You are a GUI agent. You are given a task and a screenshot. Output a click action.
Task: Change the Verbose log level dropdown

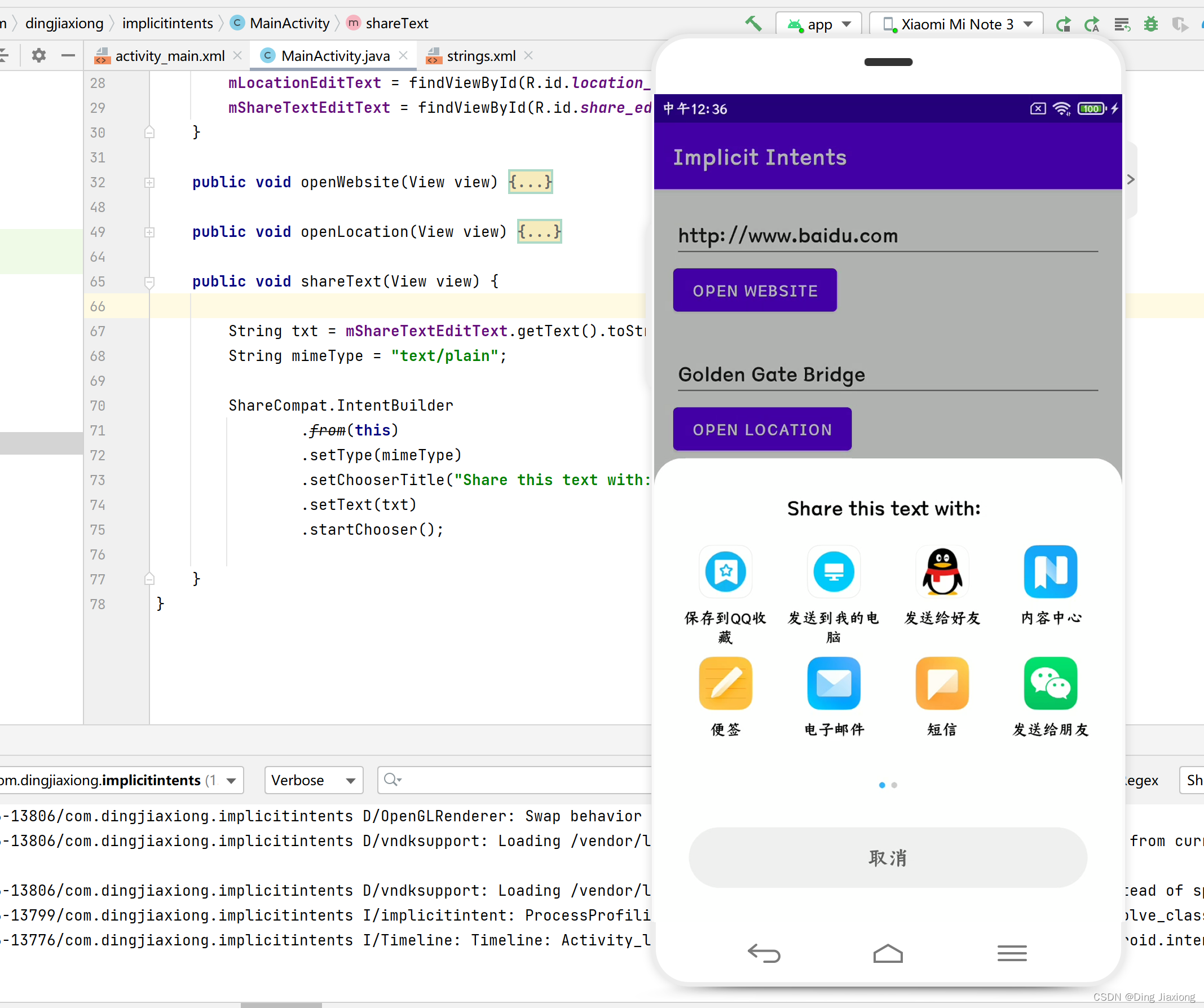(313, 780)
